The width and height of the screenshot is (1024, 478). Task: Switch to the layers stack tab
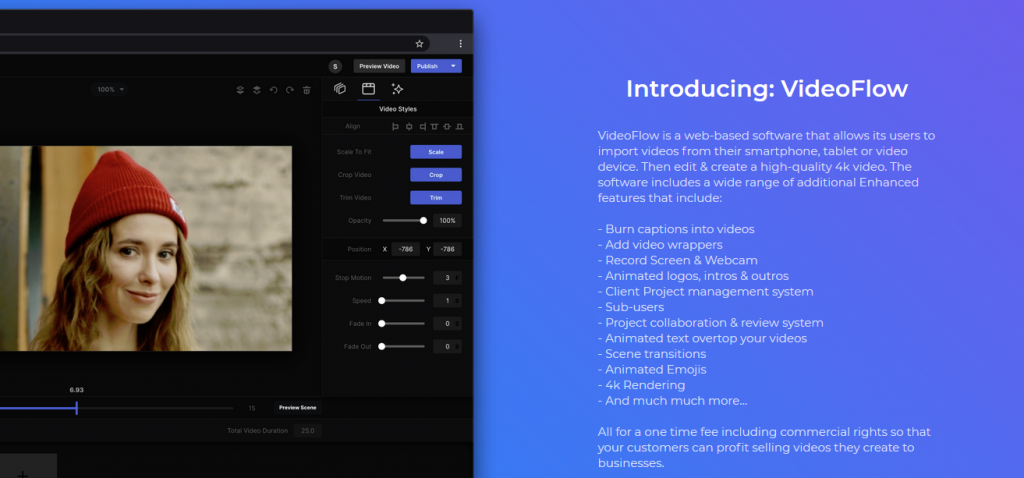[x=340, y=89]
